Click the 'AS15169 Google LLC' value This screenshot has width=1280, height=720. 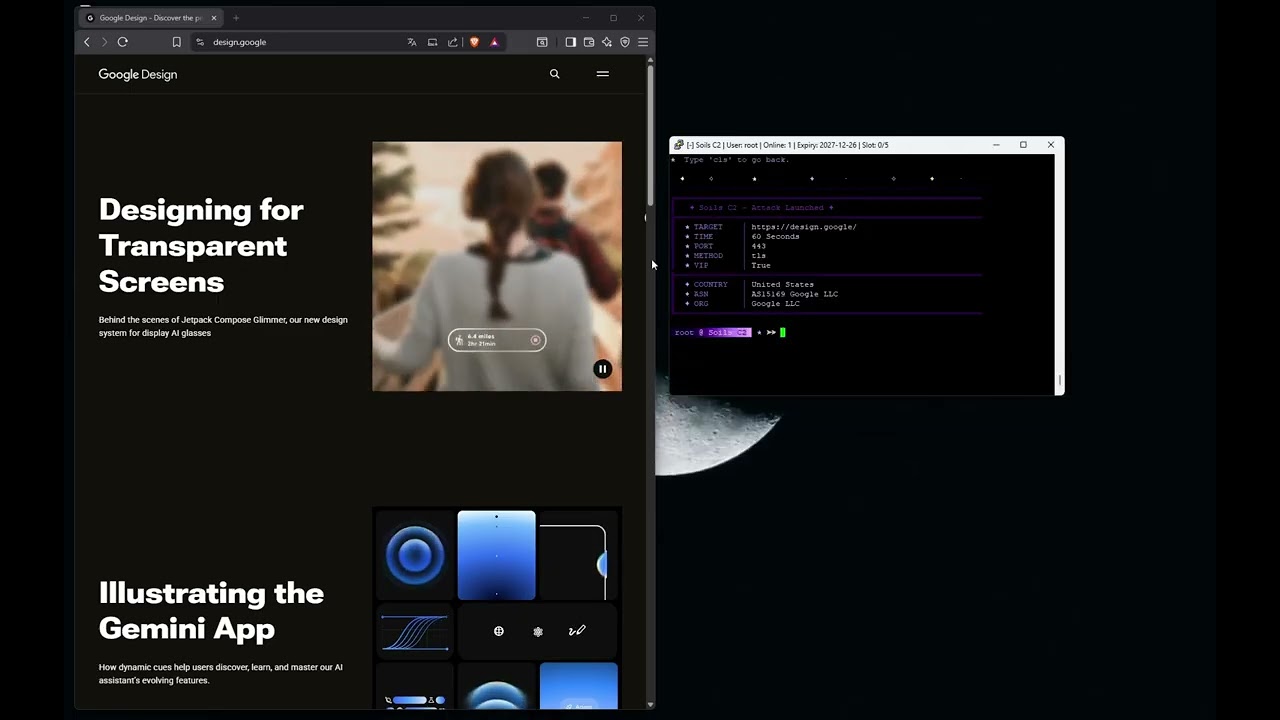pyautogui.click(x=795, y=294)
